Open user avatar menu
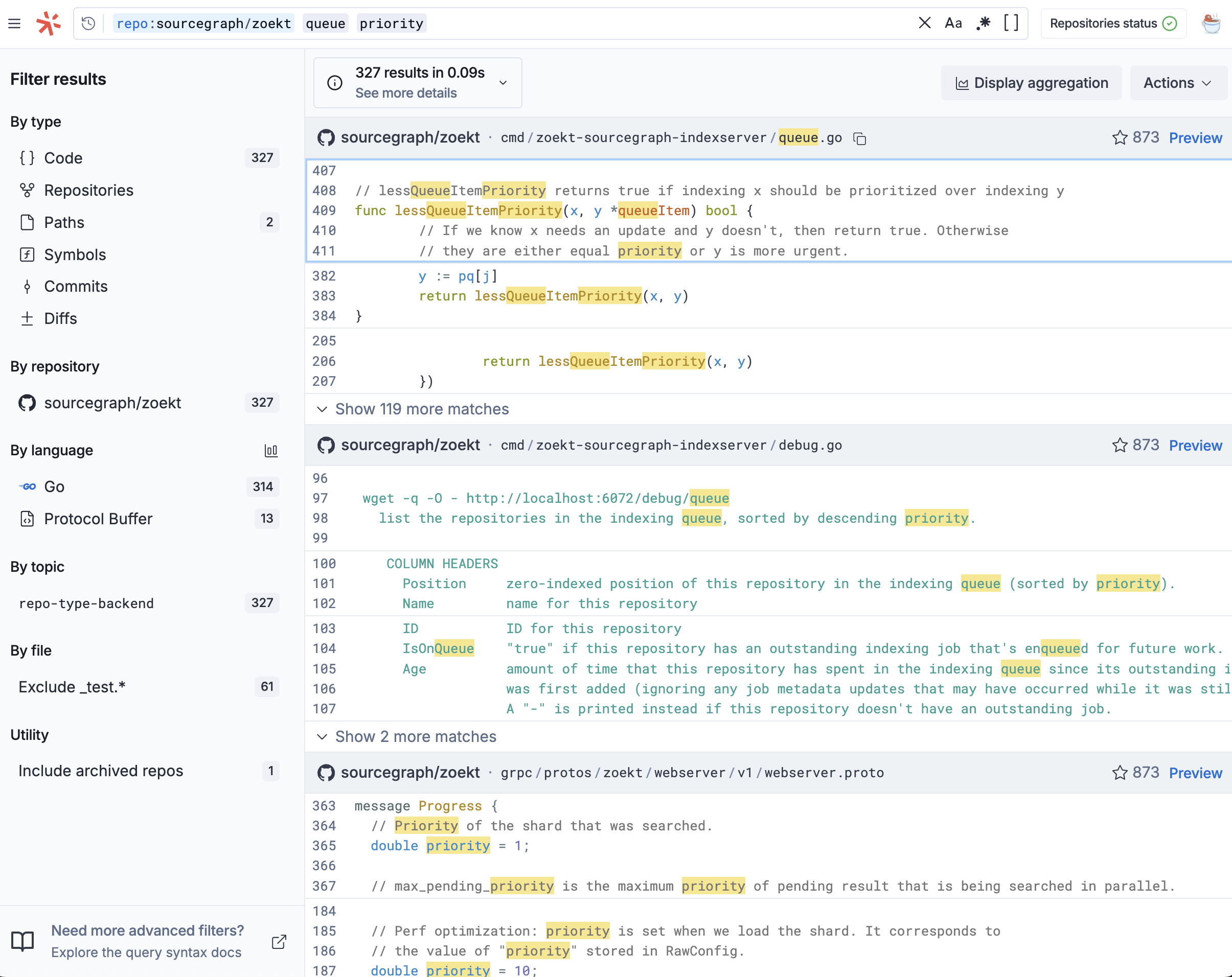The width and height of the screenshot is (1232, 977). 1211,24
